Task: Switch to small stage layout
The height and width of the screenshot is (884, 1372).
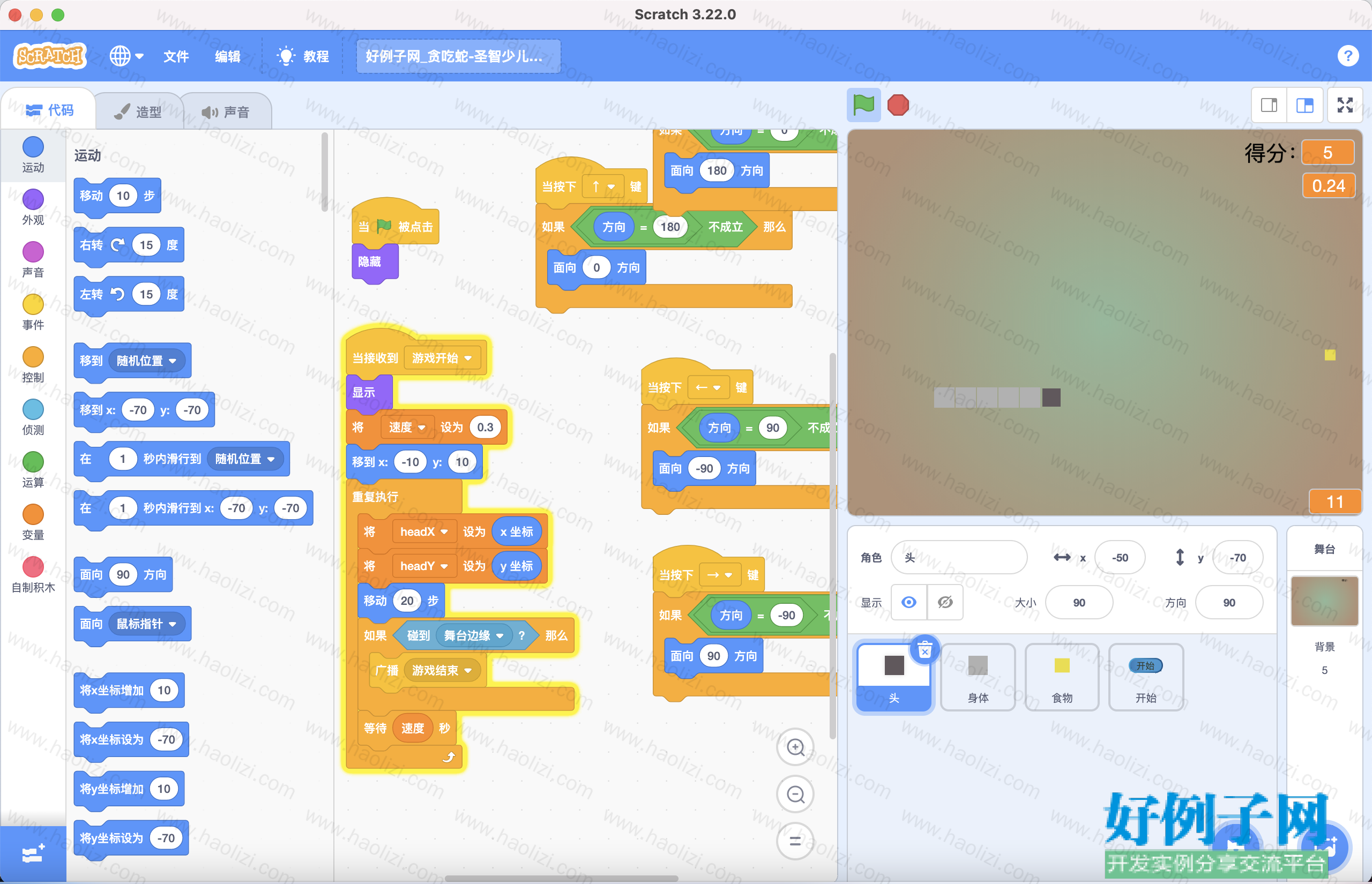Action: click(x=1269, y=105)
